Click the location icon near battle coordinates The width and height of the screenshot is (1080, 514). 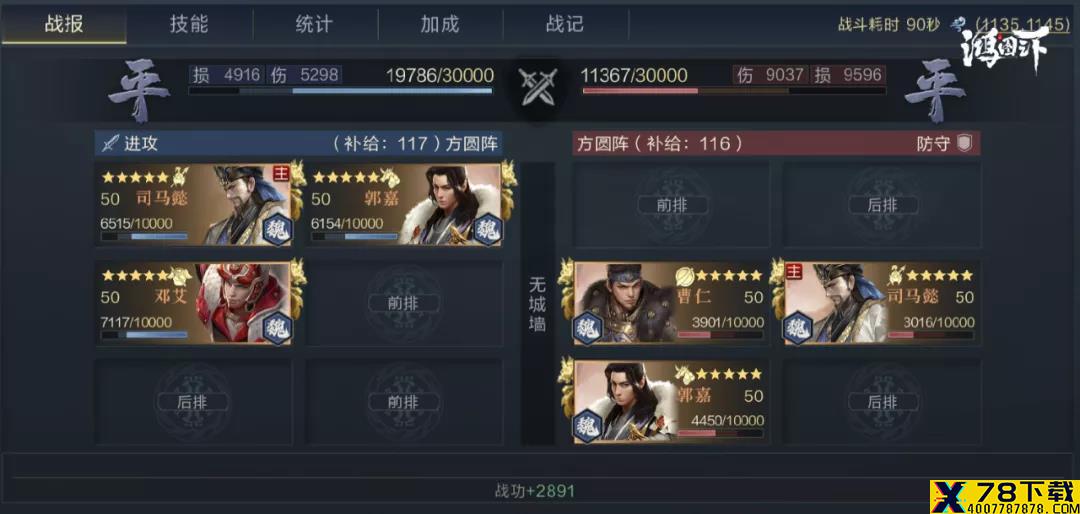click(957, 25)
